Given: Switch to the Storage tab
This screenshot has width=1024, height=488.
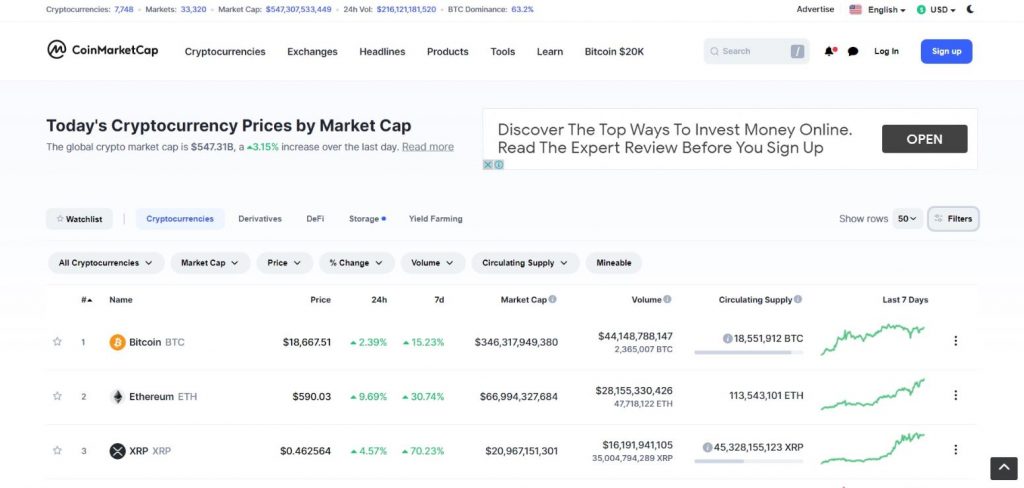Looking at the screenshot, I should (367, 219).
